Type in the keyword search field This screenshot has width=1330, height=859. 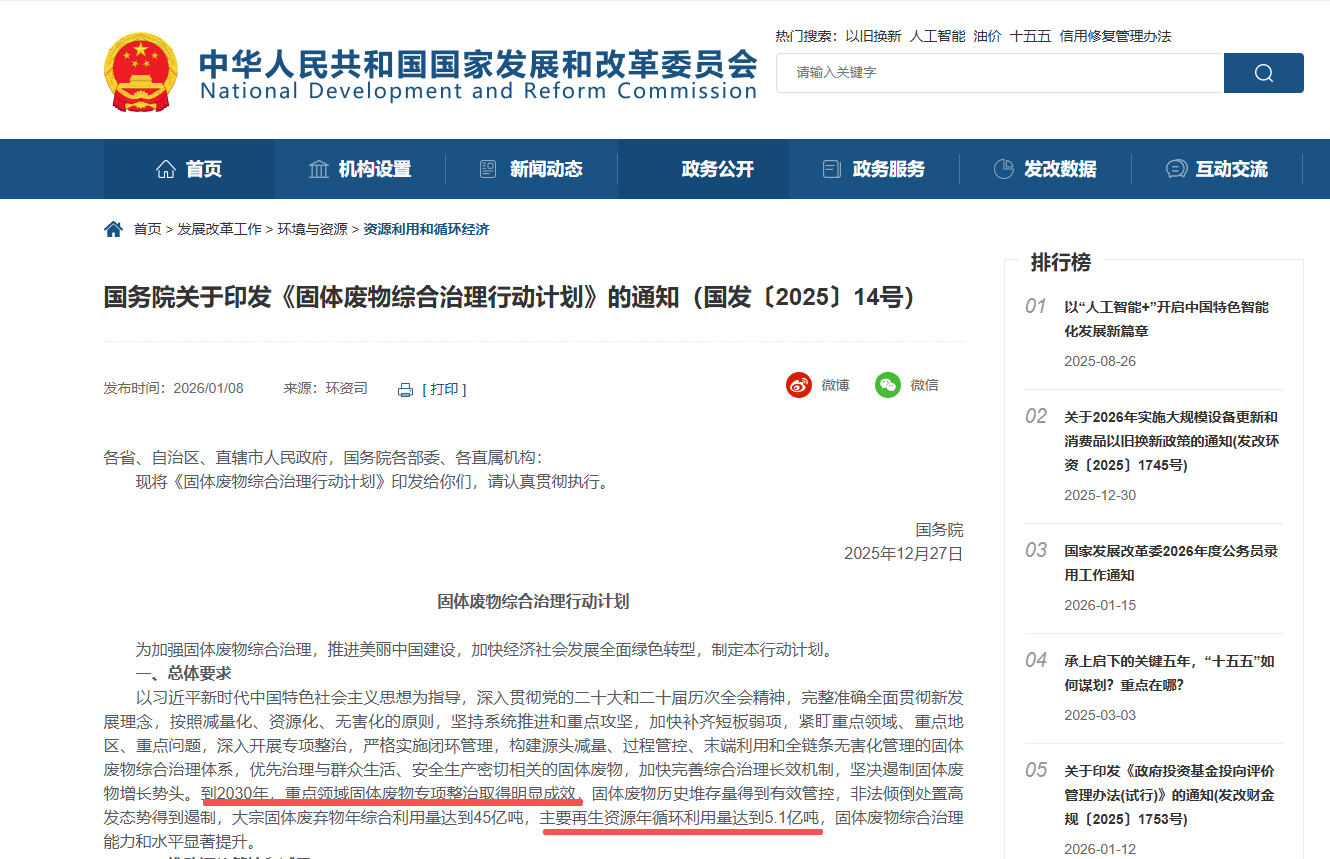(1000, 73)
